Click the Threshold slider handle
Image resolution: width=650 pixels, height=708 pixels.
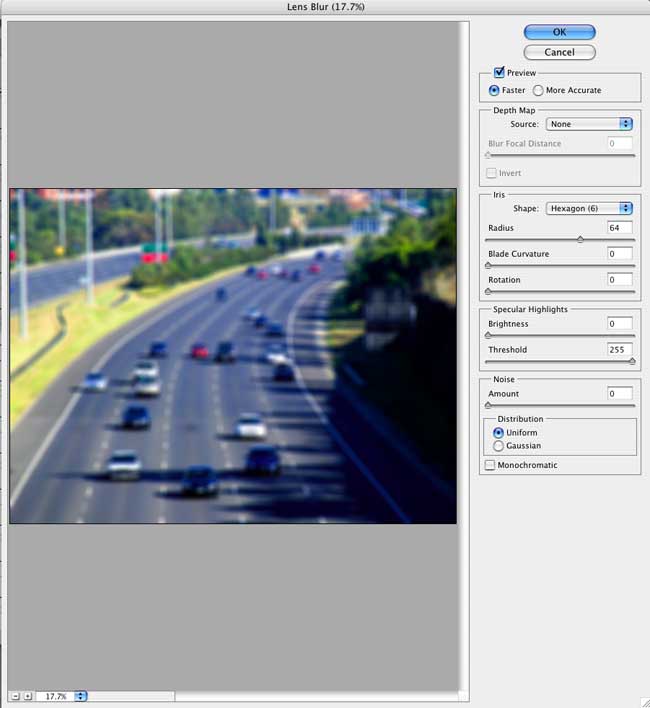632,361
